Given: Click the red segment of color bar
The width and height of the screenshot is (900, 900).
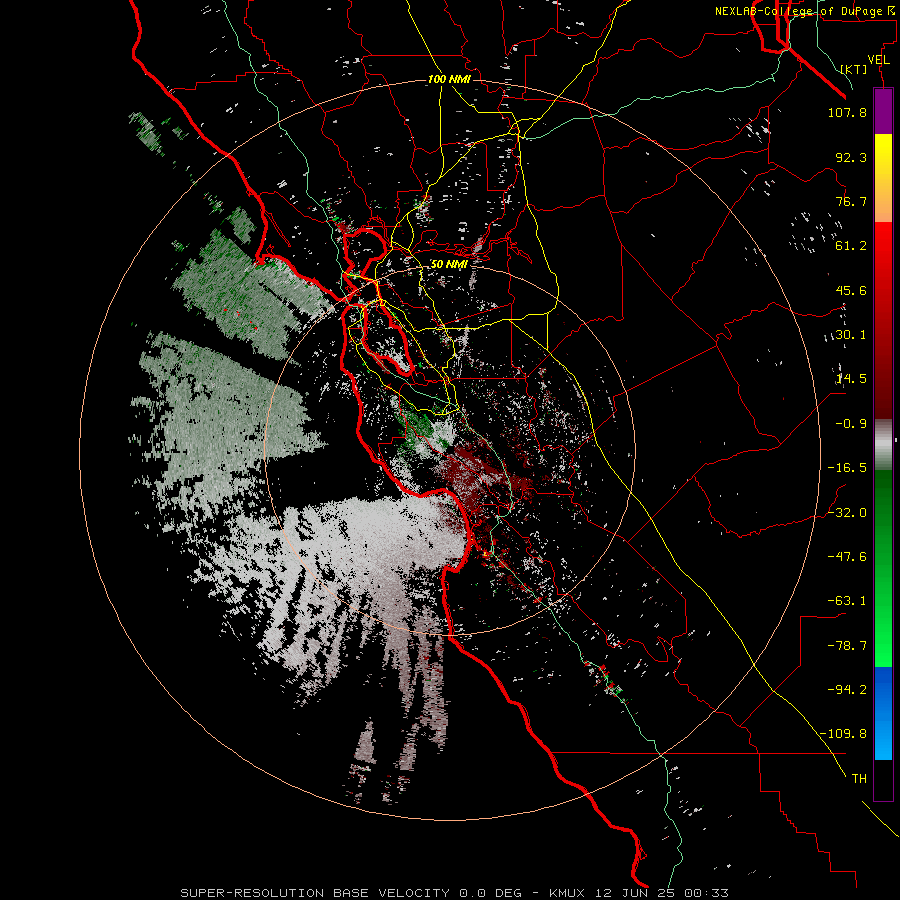Looking at the screenshot, I should (x=883, y=320).
